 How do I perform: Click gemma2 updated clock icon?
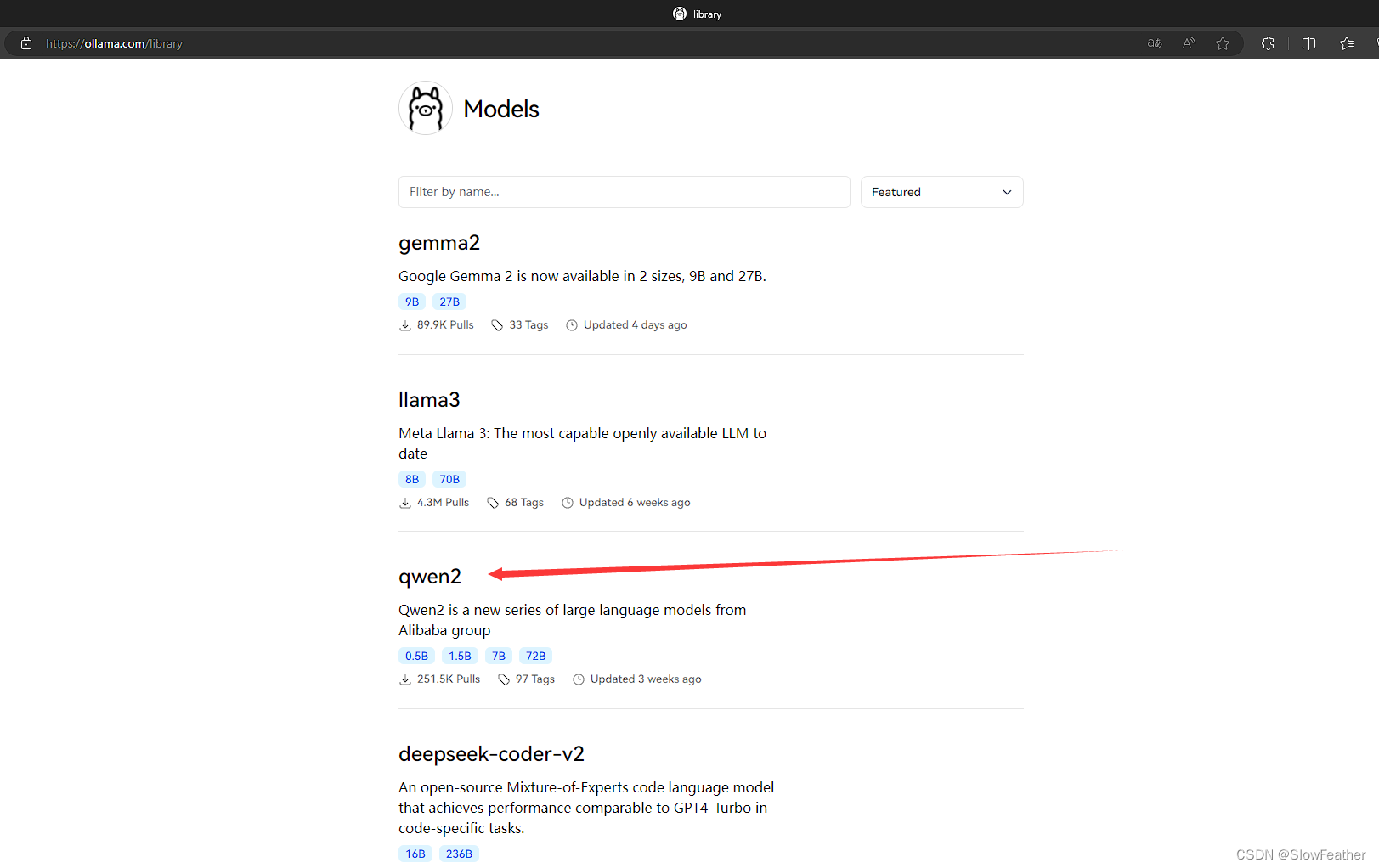572,325
